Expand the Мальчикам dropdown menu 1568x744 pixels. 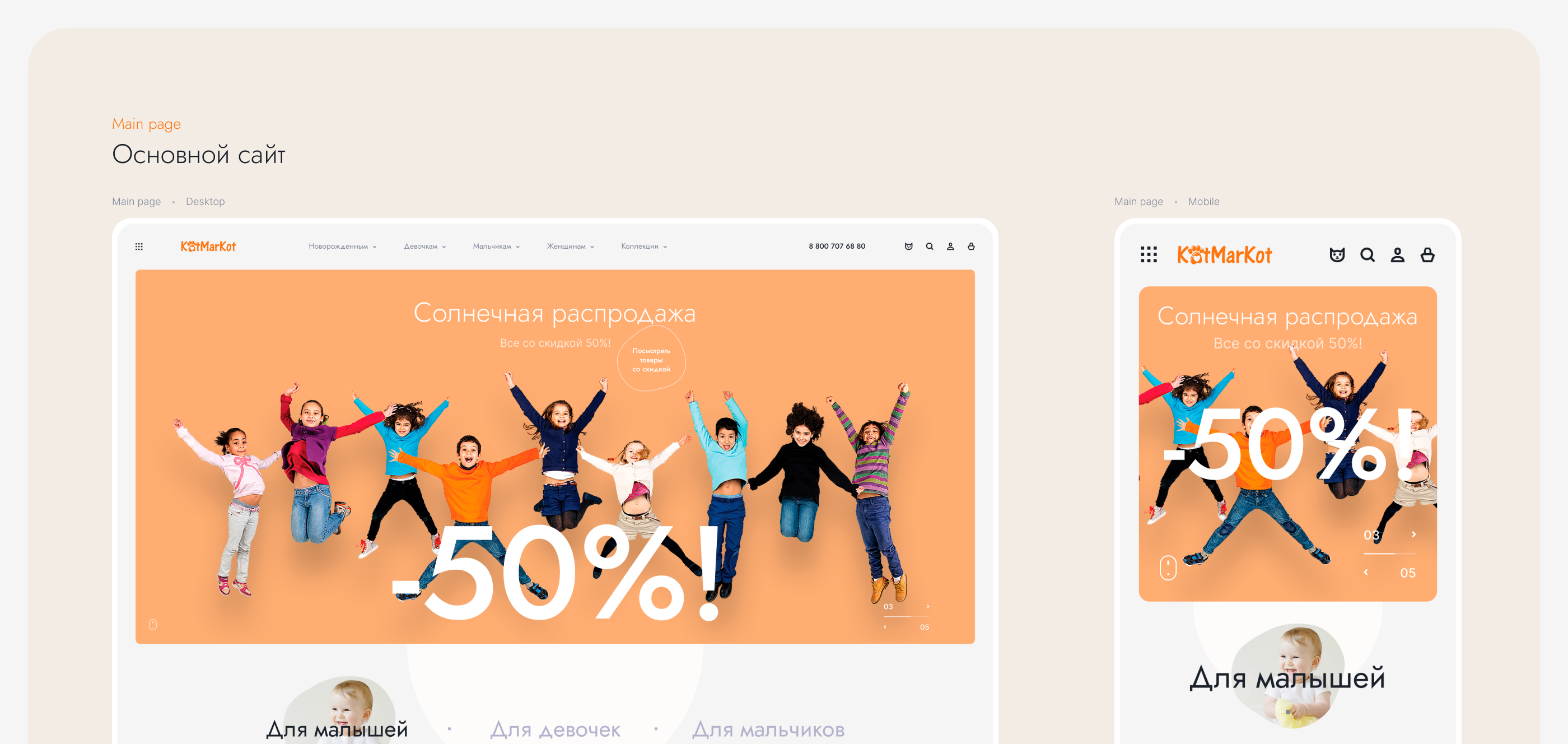coord(496,247)
